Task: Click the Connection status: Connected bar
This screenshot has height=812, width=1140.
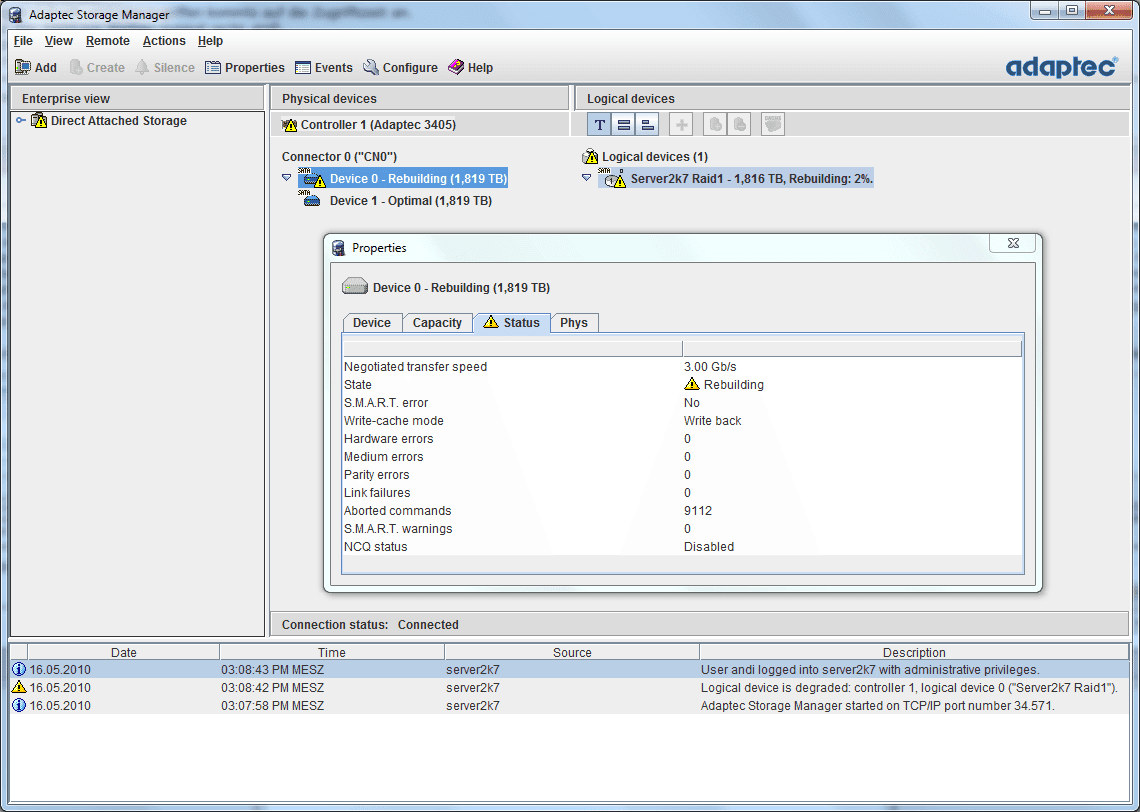Action: tap(699, 624)
